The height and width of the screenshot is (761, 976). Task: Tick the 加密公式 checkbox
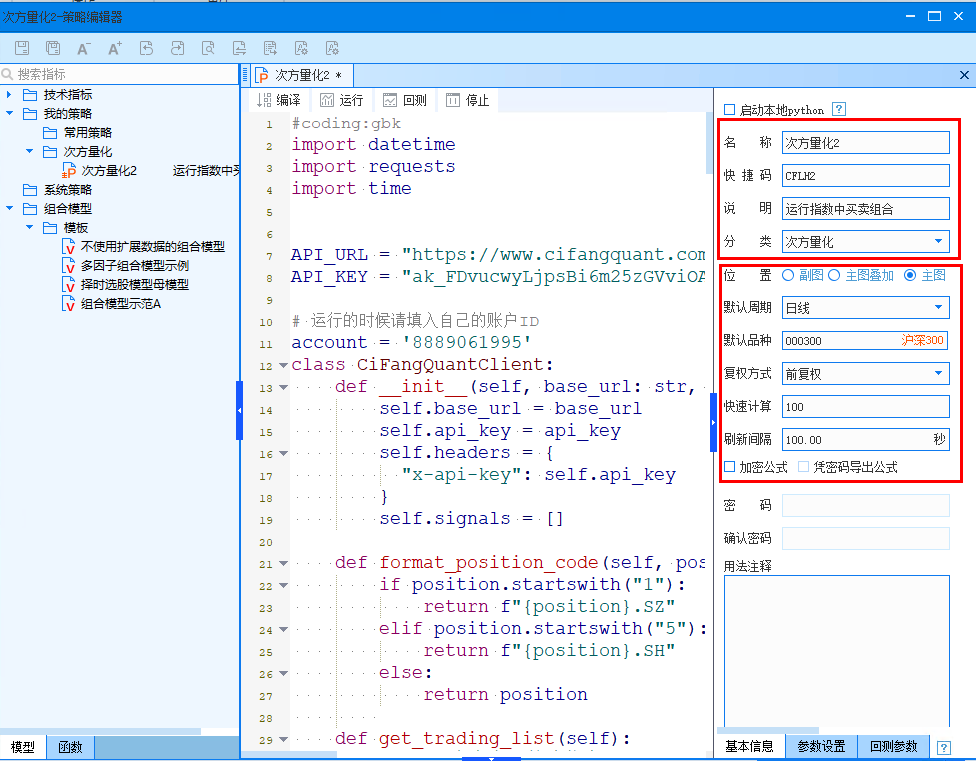tap(729, 467)
